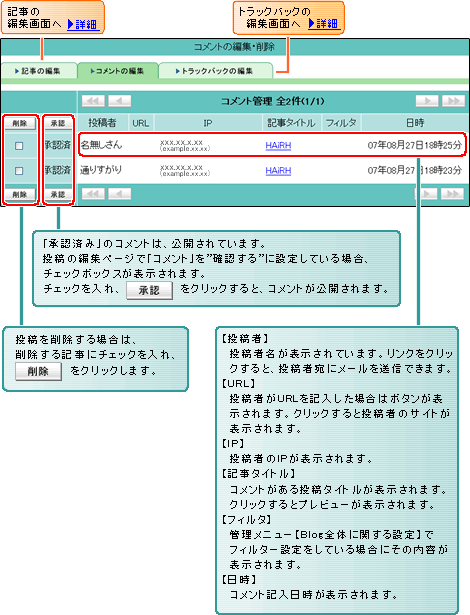Go to previous page using top left arrow
This screenshot has height=615, width=470.
tap(120, 101)
